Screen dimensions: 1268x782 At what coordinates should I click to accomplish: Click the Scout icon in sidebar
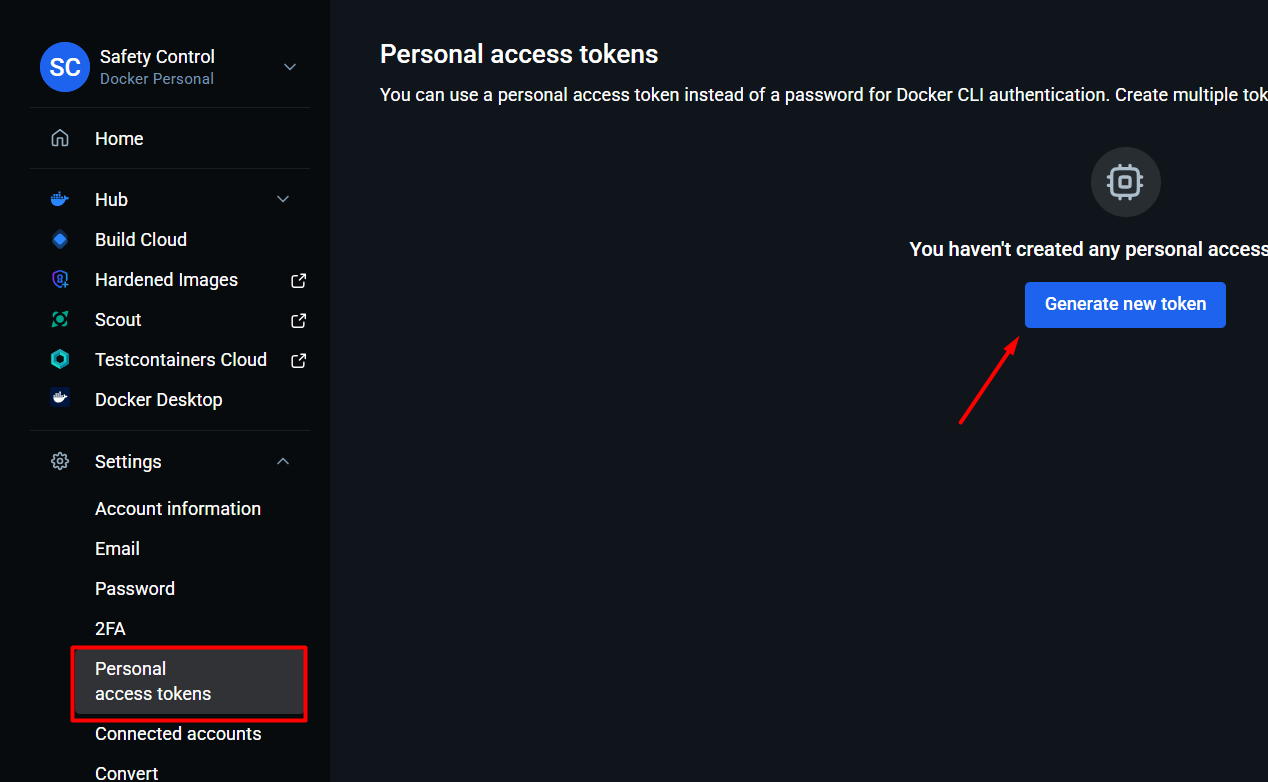tap(60, 320)
